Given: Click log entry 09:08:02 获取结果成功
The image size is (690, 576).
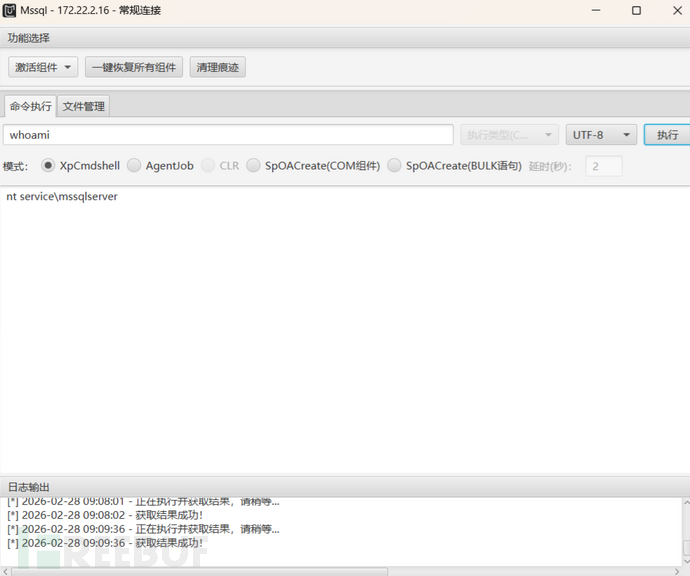Looking at the screenshot, I should click(105, 515).
